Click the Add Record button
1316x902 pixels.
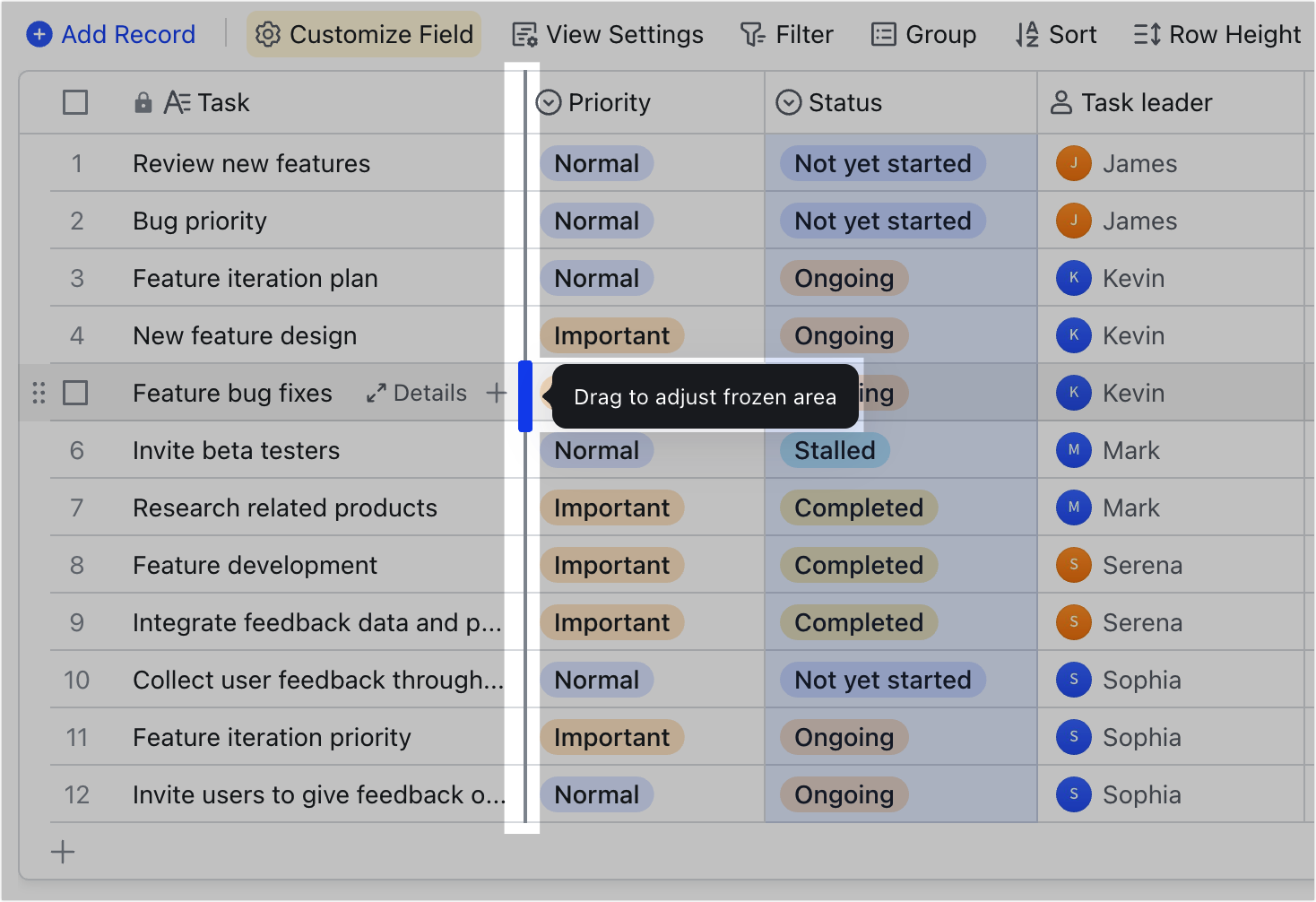109,34
